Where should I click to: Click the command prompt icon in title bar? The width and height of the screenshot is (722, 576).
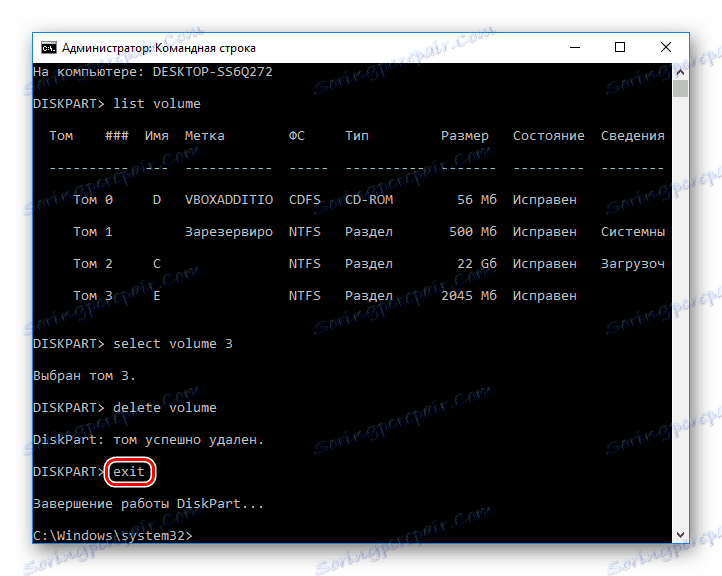(x=48, y=48)
